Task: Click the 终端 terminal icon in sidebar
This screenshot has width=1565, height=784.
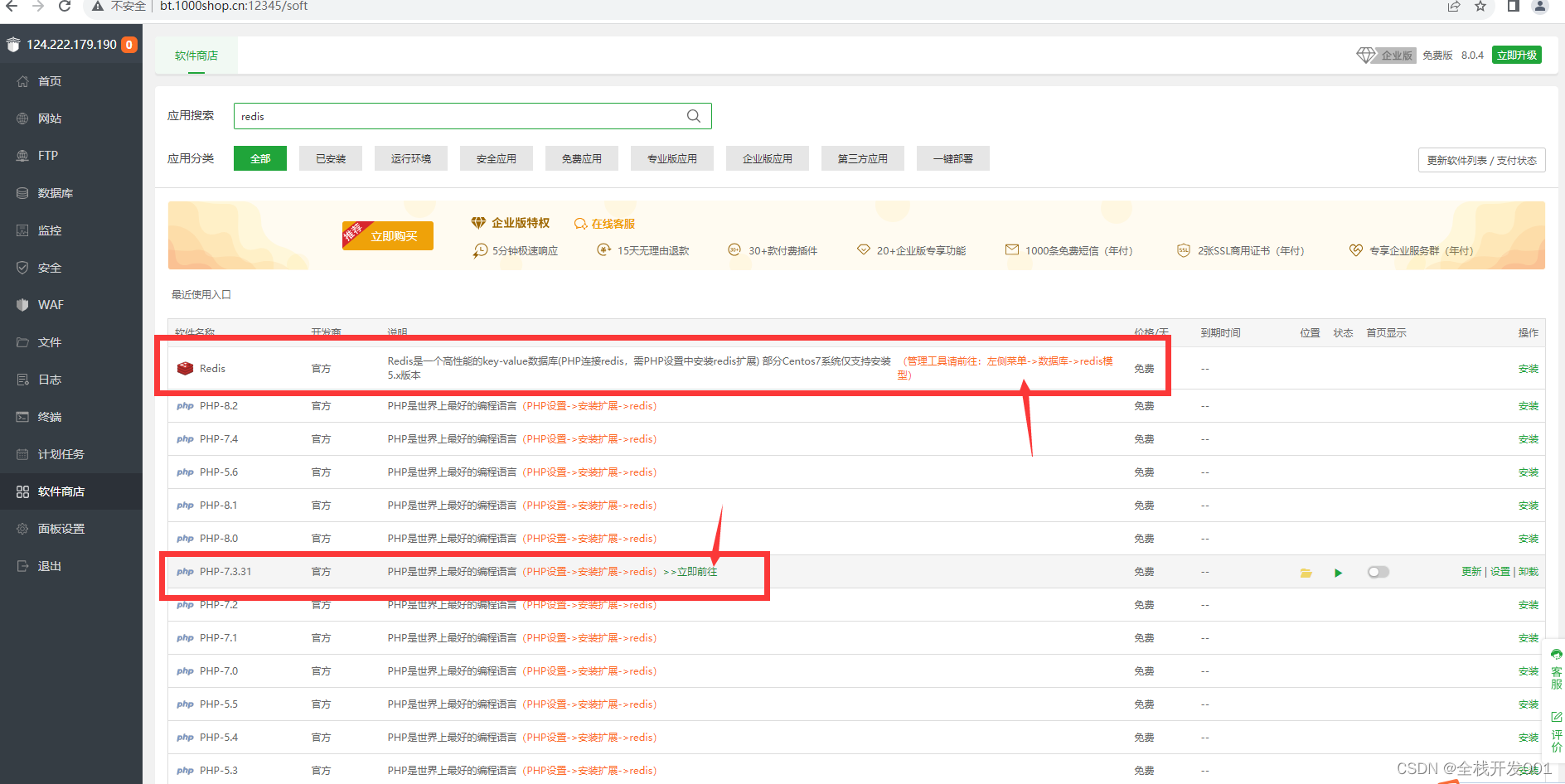Action: coord(22,417)
